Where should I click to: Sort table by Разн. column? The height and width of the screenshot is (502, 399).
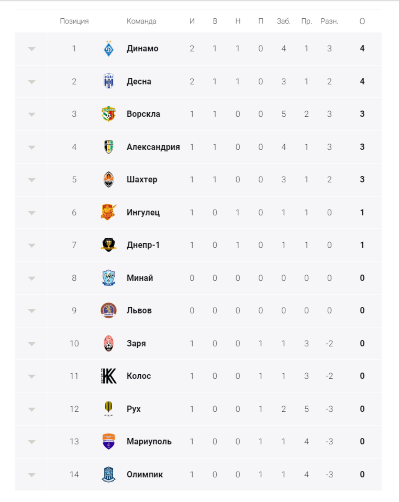(329, 21)
